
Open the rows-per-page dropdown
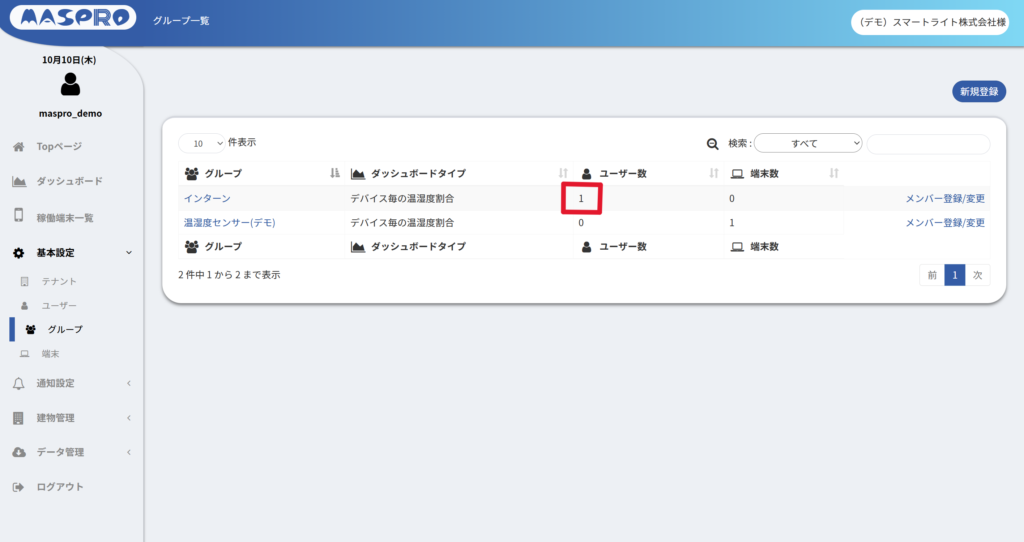coord(201,144)
